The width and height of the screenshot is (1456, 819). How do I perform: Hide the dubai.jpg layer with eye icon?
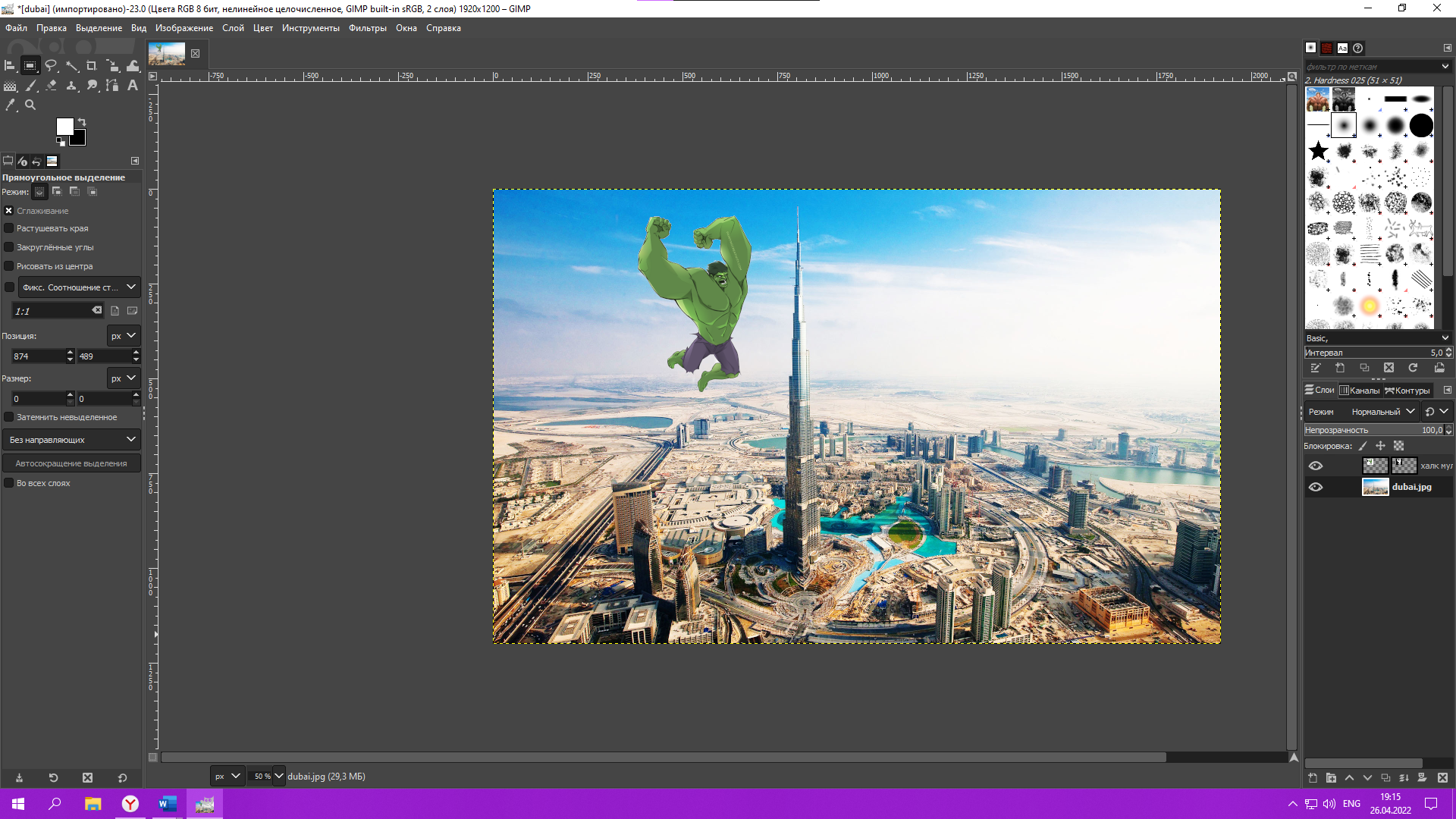1316,487
